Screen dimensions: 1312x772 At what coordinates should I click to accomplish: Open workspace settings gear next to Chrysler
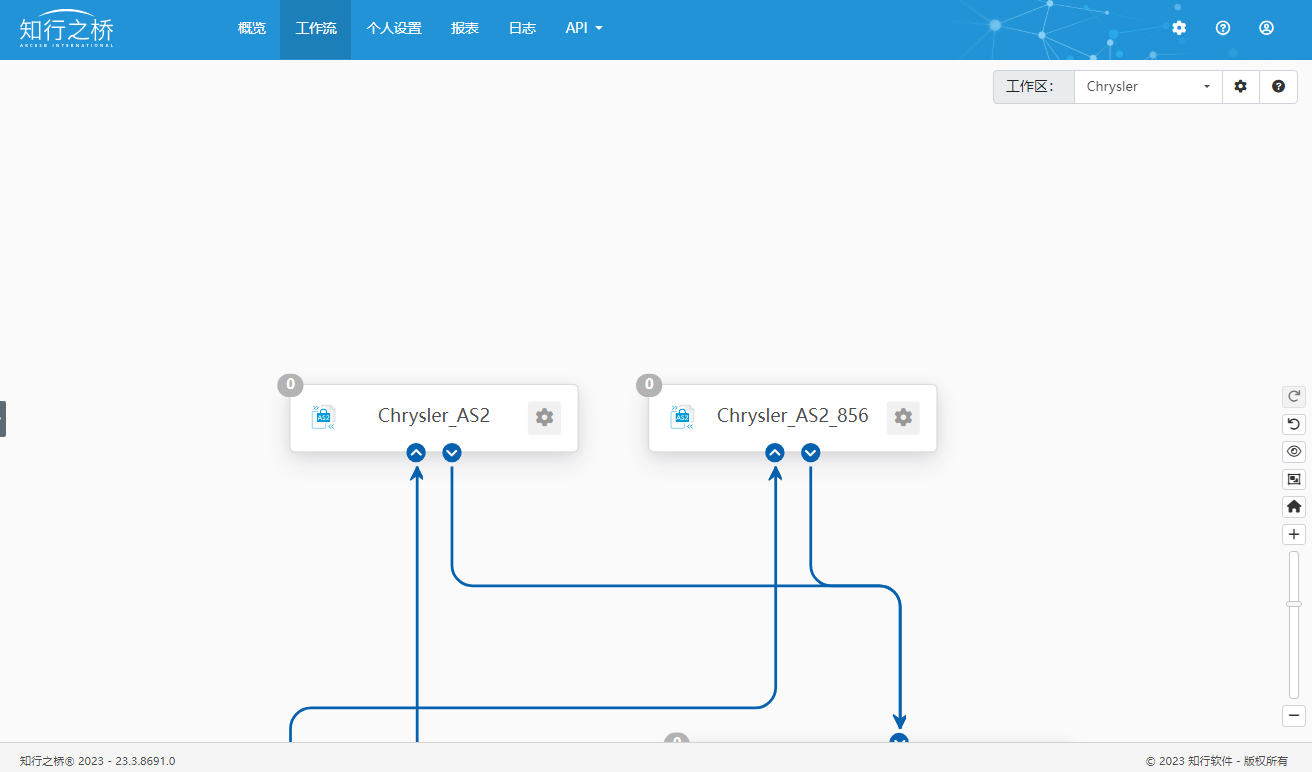pos(1240,87)
